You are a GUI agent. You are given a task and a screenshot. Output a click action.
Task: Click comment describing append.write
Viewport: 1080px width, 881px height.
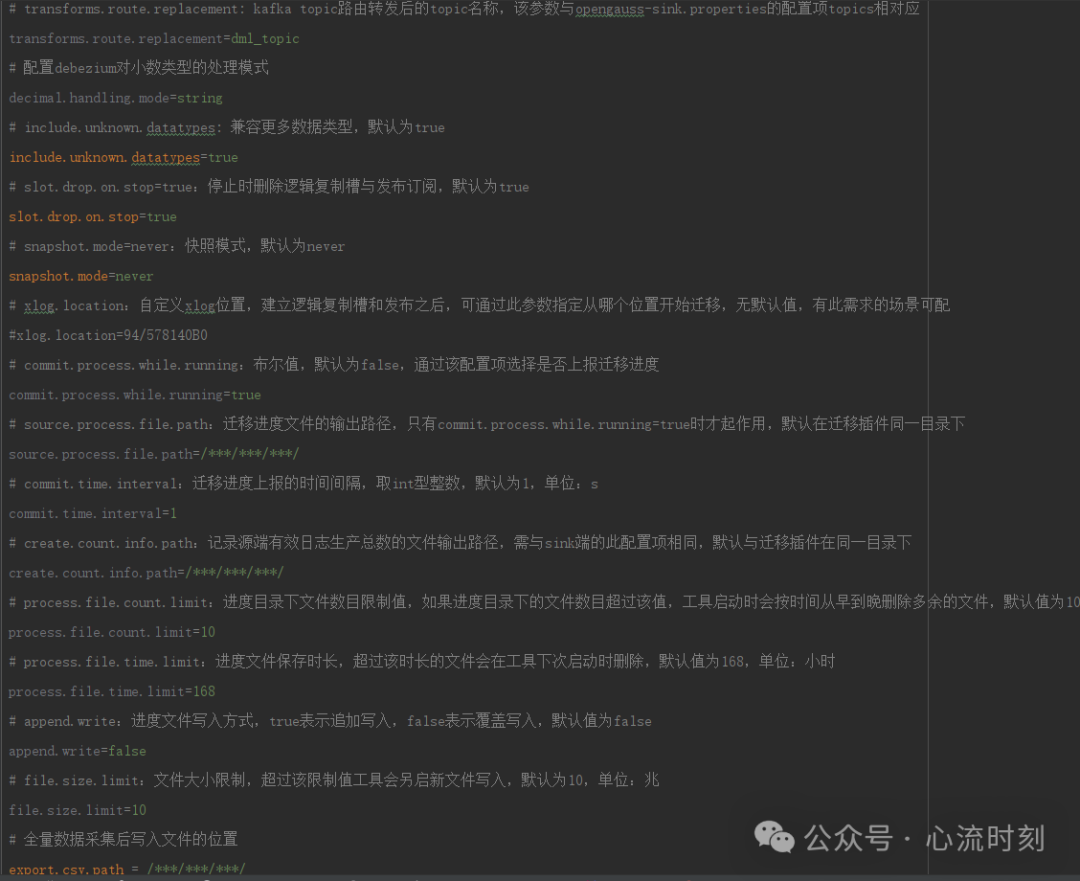pyautogui.click(x=331, y=721)
